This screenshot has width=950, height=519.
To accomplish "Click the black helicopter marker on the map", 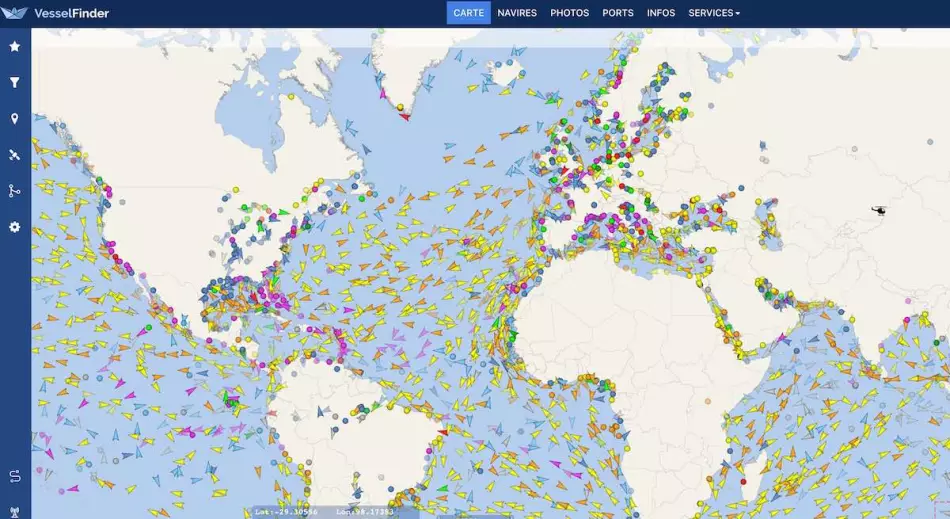I will [x=879, y=210].
